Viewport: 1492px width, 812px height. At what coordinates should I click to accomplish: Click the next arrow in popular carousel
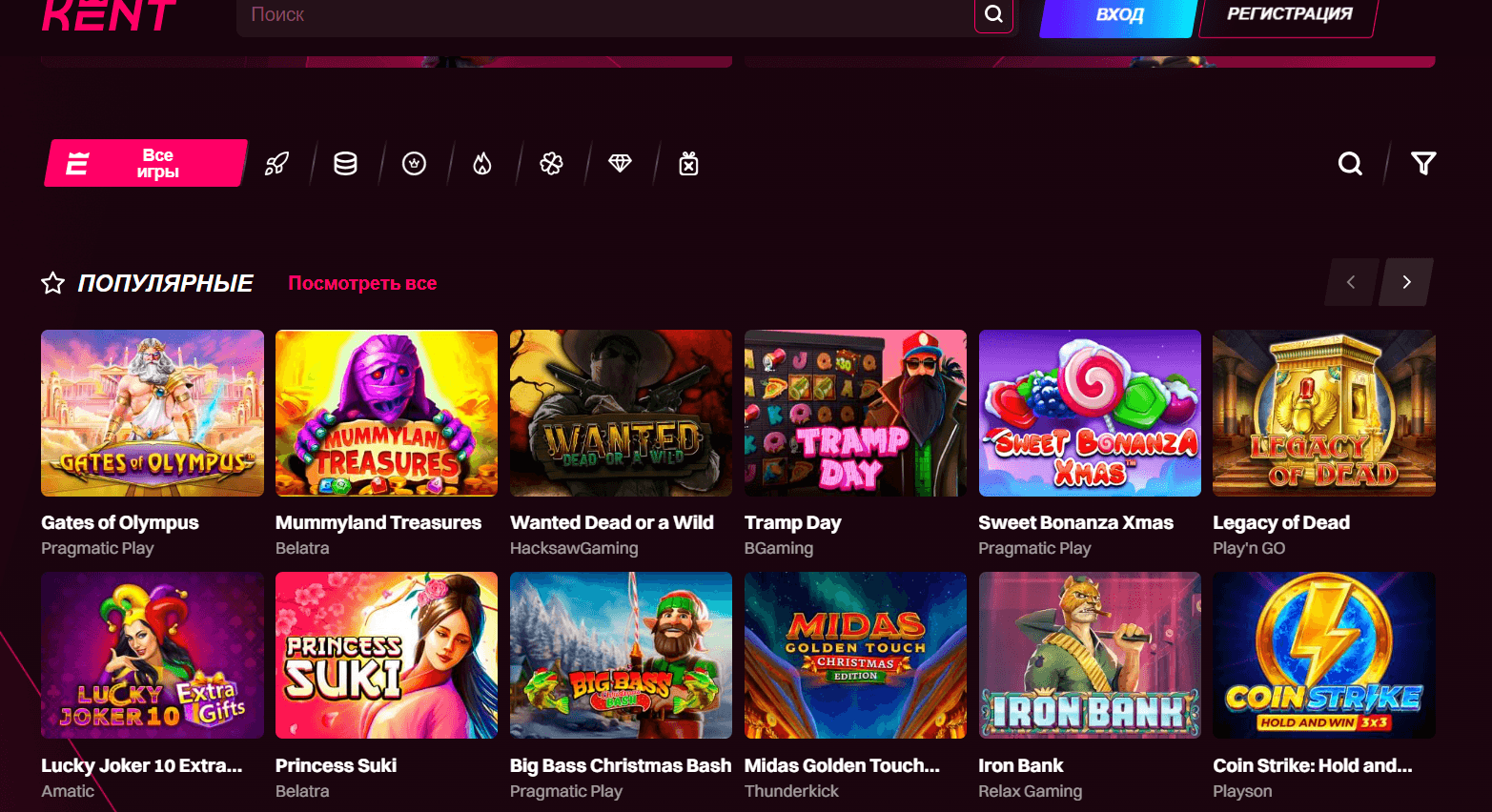(x=1406, y=282)
